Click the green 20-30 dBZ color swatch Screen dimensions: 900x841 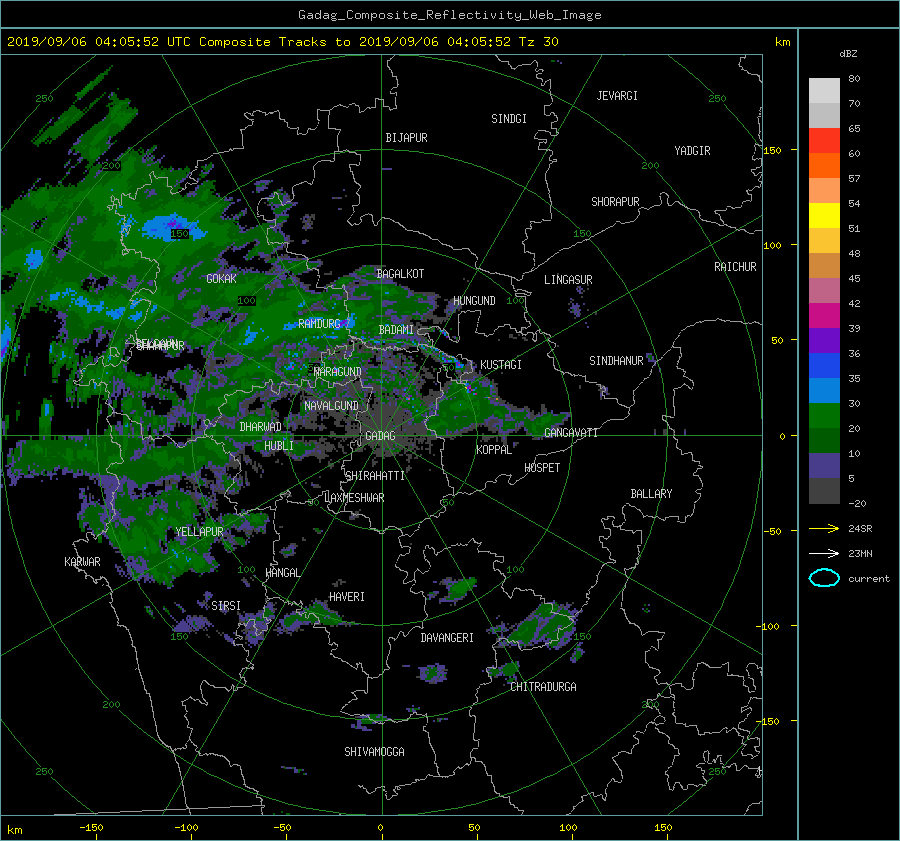coord(824,416)
